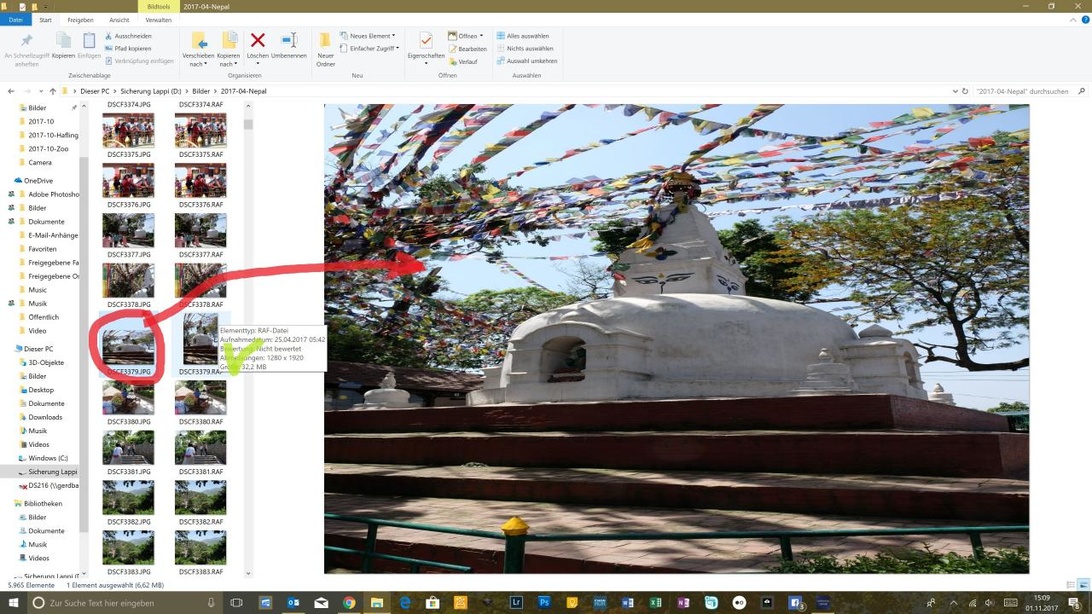This screenshot has height=614, width=1092.
Task: Click Pfad kopieren in the ribbon
Action: (x=132, y=48)
